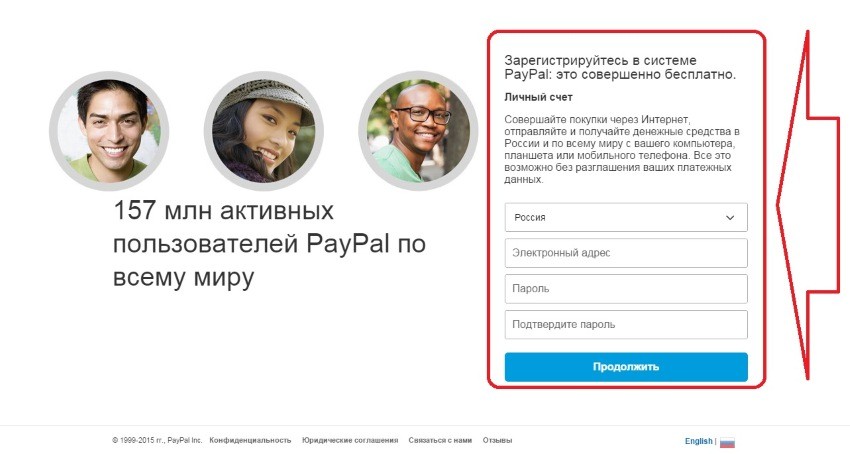The image size is (850, 454).
Task: Click the Личный счет heading
Action: coord(538,97)
